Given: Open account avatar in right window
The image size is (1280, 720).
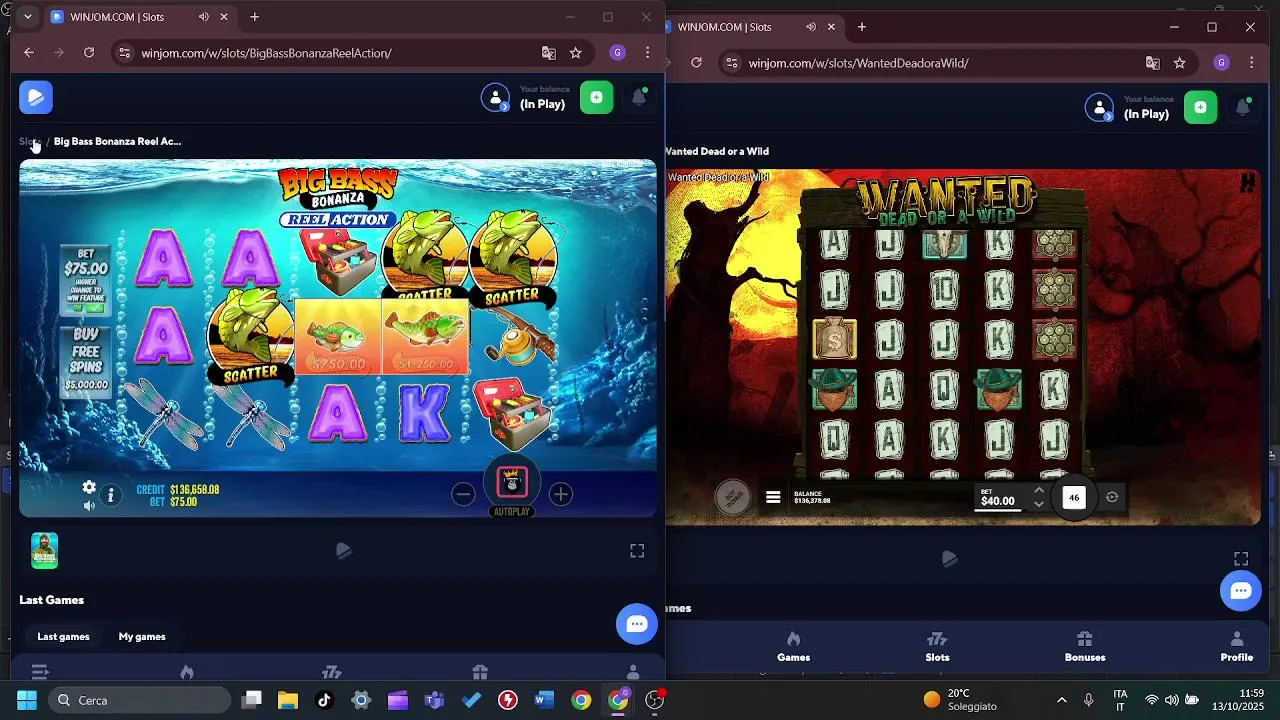Looking at the screenshot, I should pos(1099,107).
